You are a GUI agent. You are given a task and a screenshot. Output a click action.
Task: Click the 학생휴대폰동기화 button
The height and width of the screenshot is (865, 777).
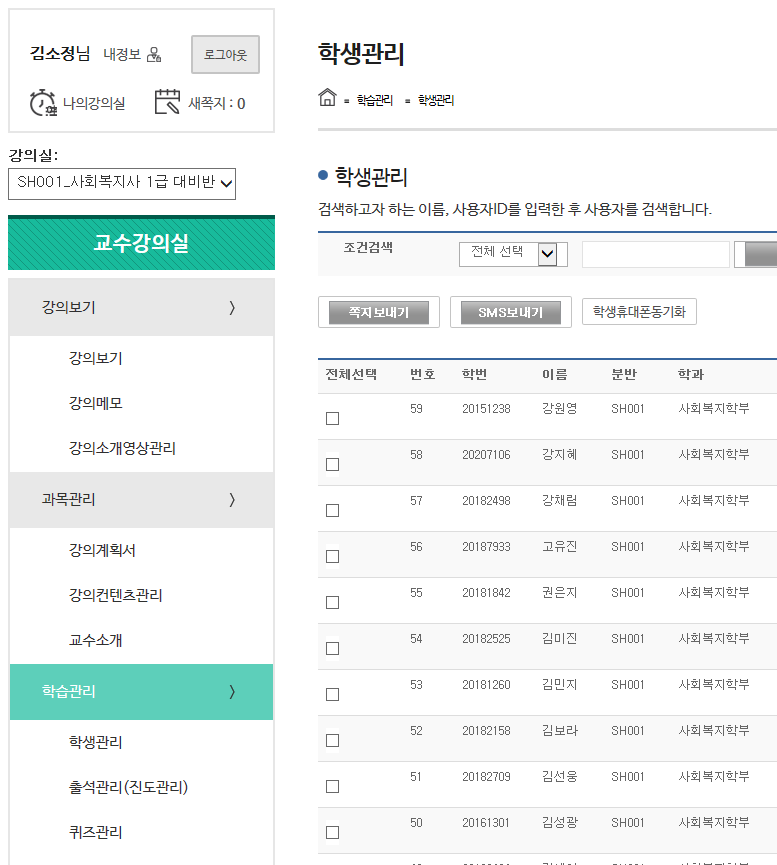click(x=639, y=312)
